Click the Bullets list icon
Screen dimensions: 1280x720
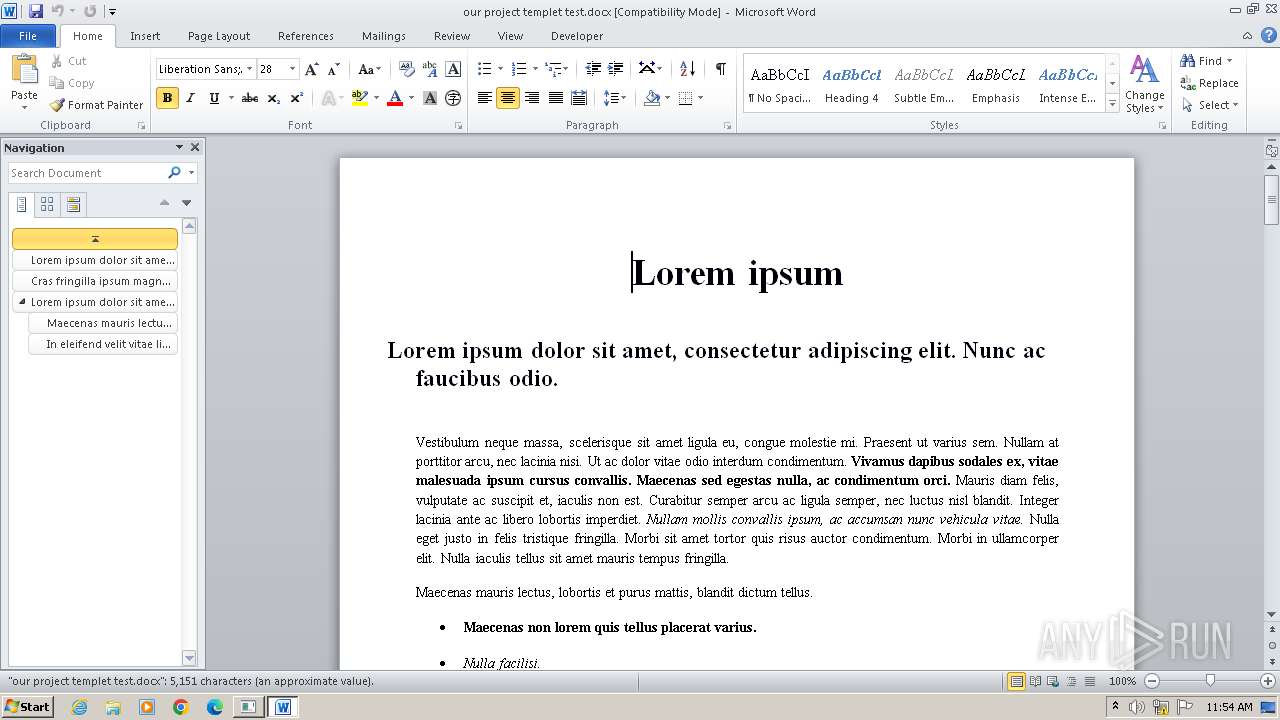click(484, 69)
